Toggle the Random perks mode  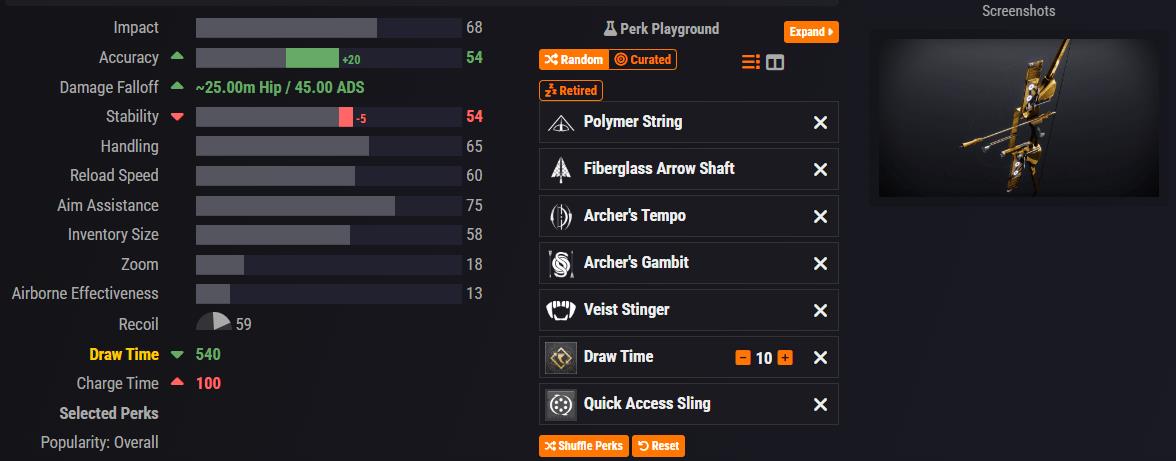tap(574, 60)
